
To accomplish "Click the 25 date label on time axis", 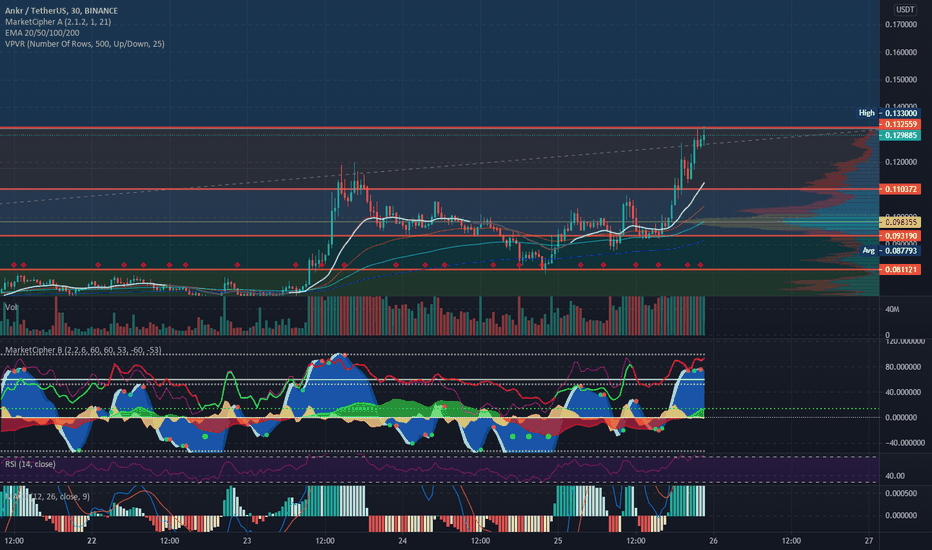I will click(558, 541).
